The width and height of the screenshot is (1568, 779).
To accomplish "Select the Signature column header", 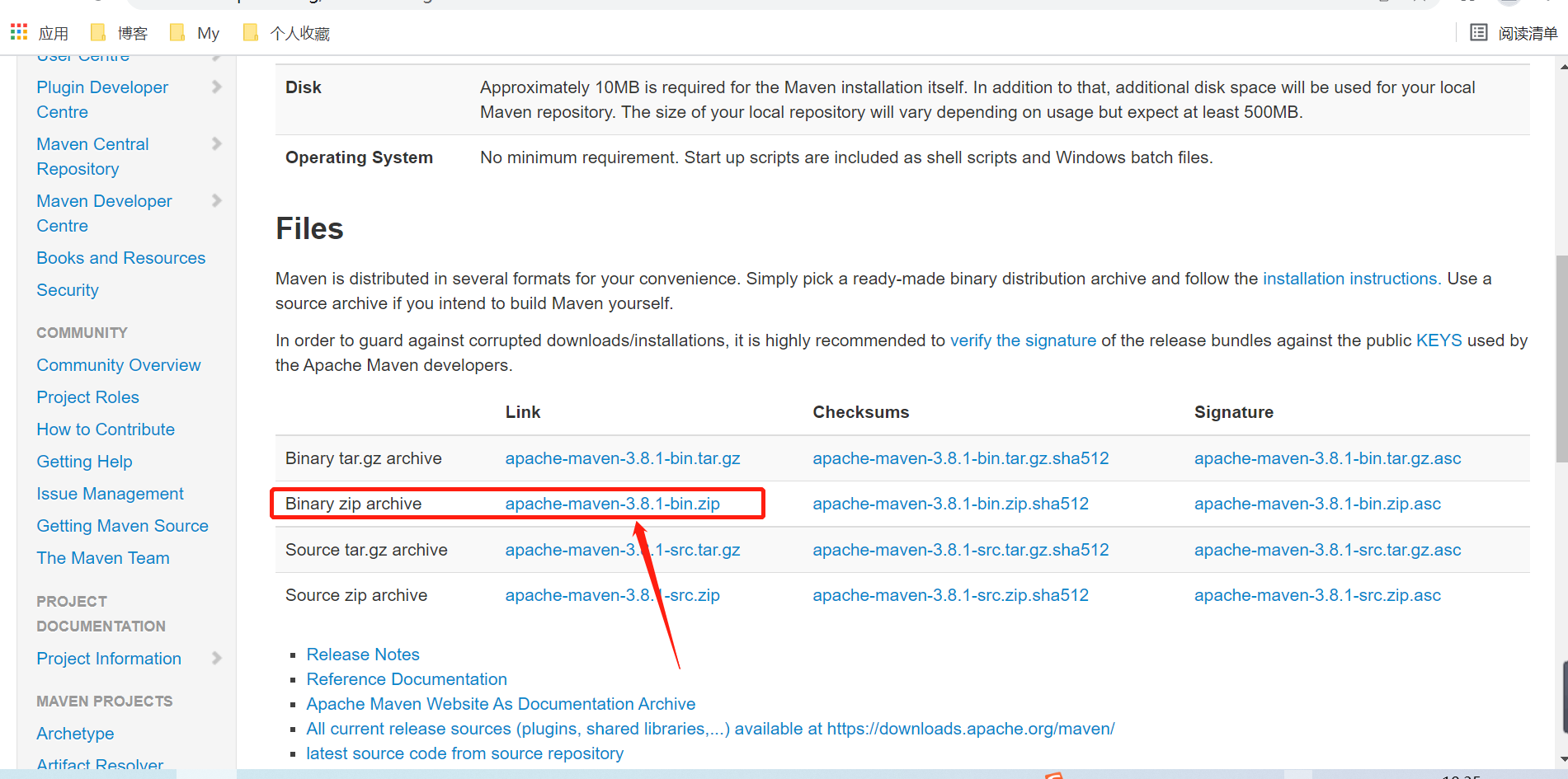I will (1234, 412).
